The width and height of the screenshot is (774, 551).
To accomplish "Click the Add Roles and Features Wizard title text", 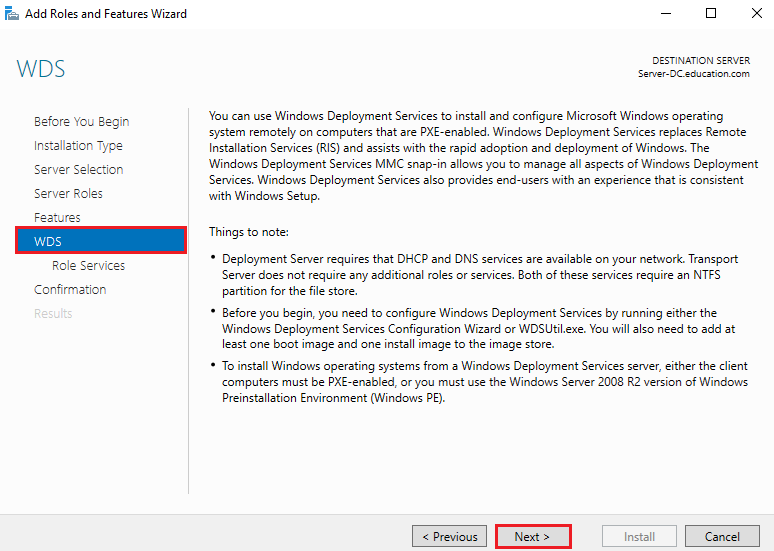I will click(x=105, y=14).
